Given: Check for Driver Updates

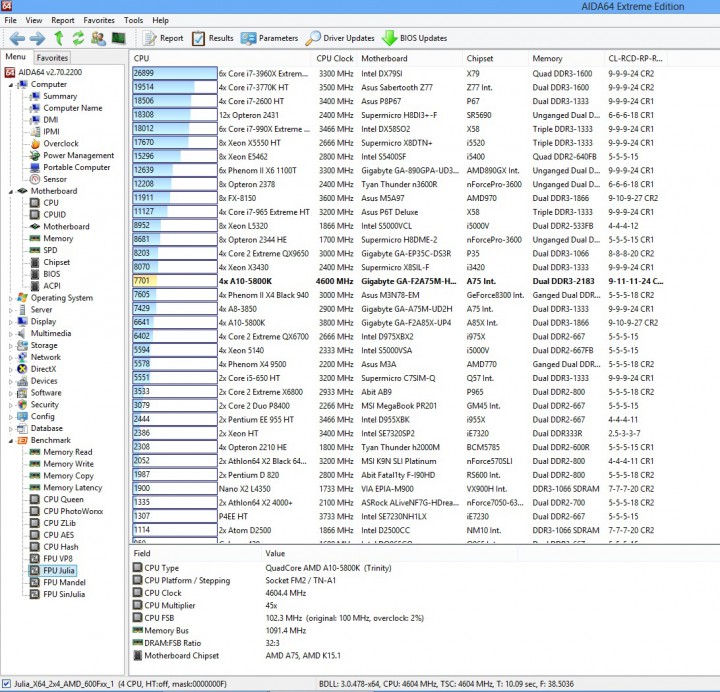Looking at the screenshot, I should (x=340, y=38).
